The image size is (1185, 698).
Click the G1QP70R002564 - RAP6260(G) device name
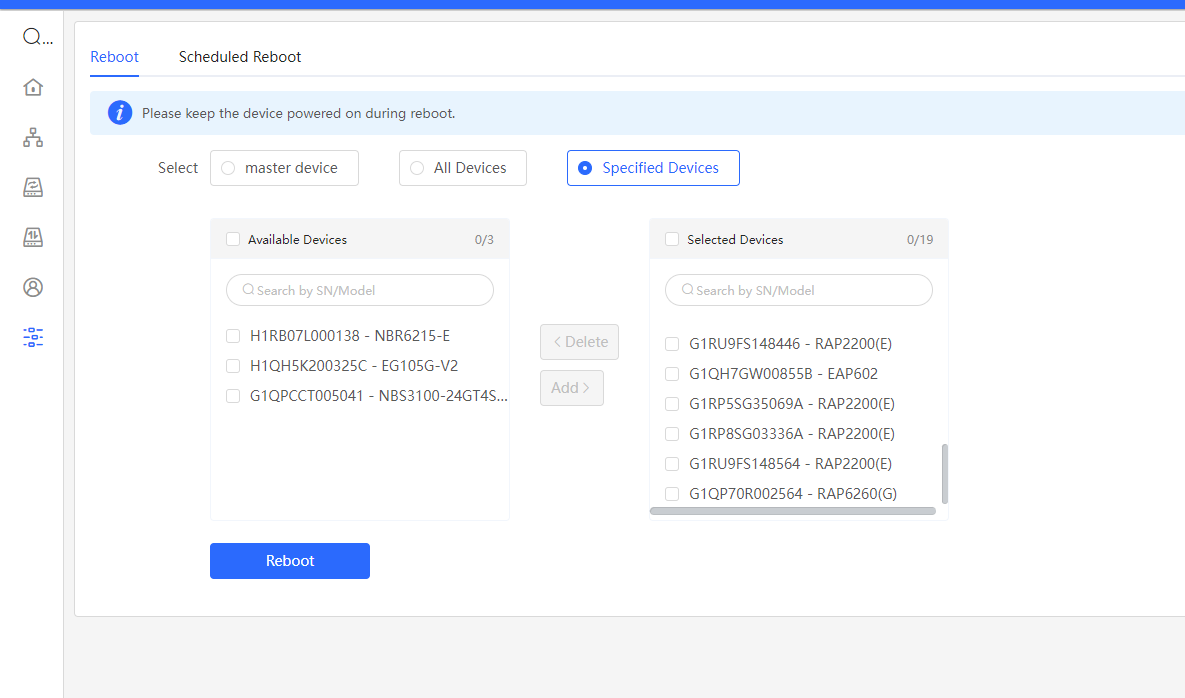pyautogui.click(x=793, y=494)
